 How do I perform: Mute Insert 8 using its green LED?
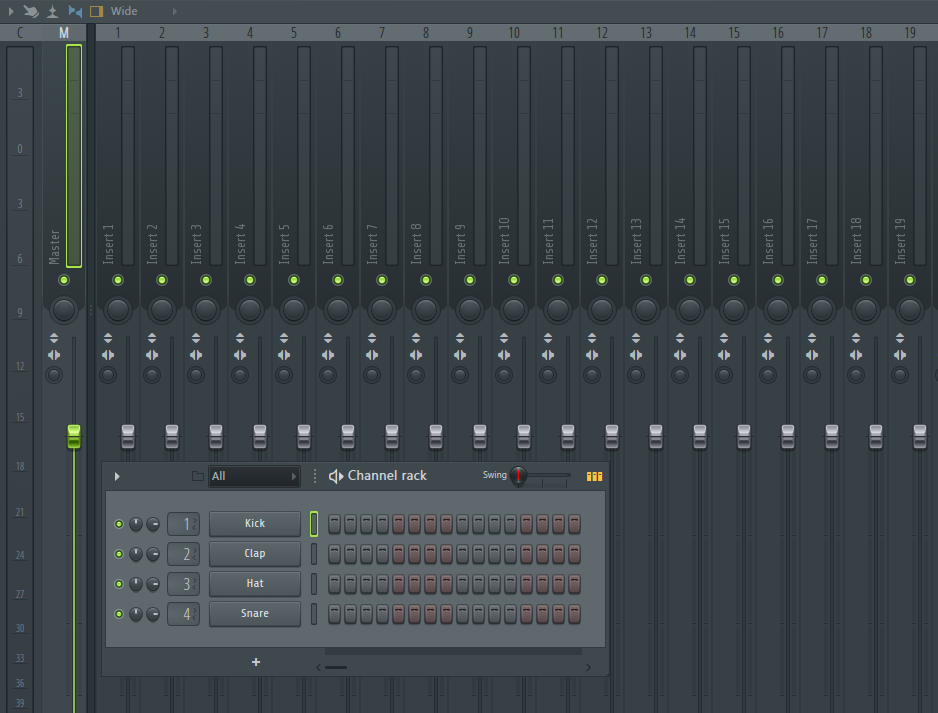click(426, 280)
